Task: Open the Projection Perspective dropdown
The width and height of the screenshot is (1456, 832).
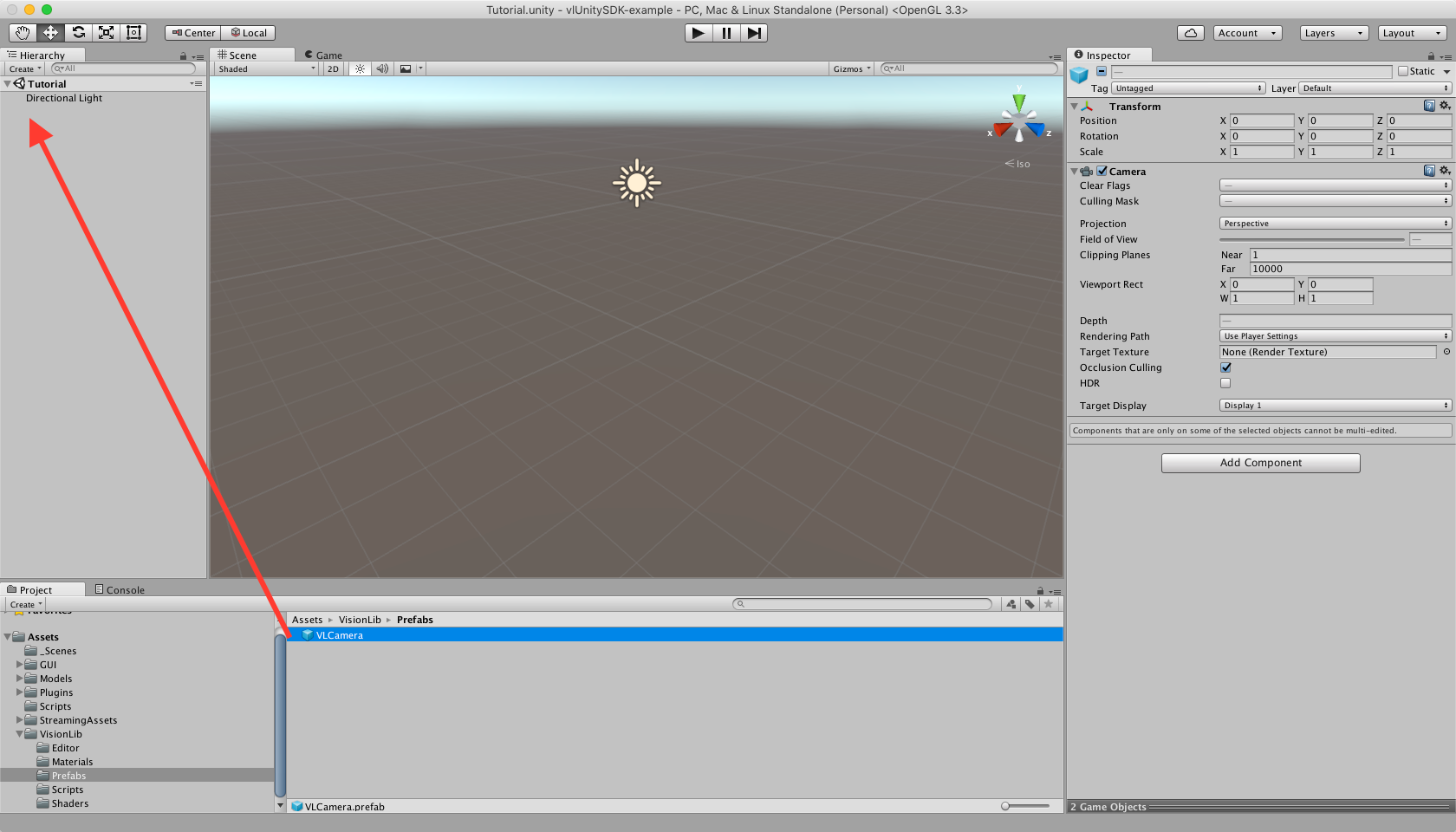Action: [x=1336, y=224]
